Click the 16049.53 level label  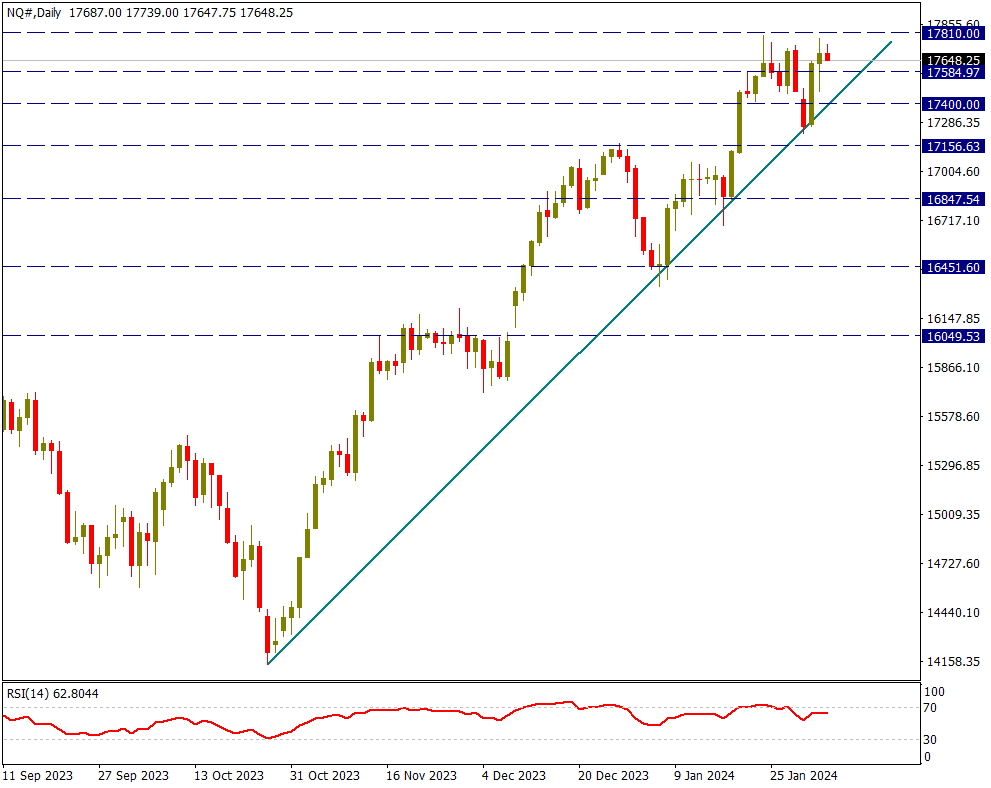pos(953,337)
